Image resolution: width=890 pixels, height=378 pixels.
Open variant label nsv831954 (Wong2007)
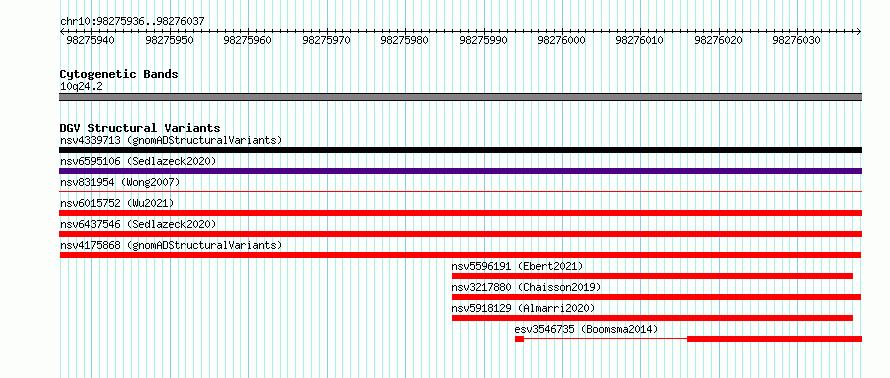(x=120, y=182)
